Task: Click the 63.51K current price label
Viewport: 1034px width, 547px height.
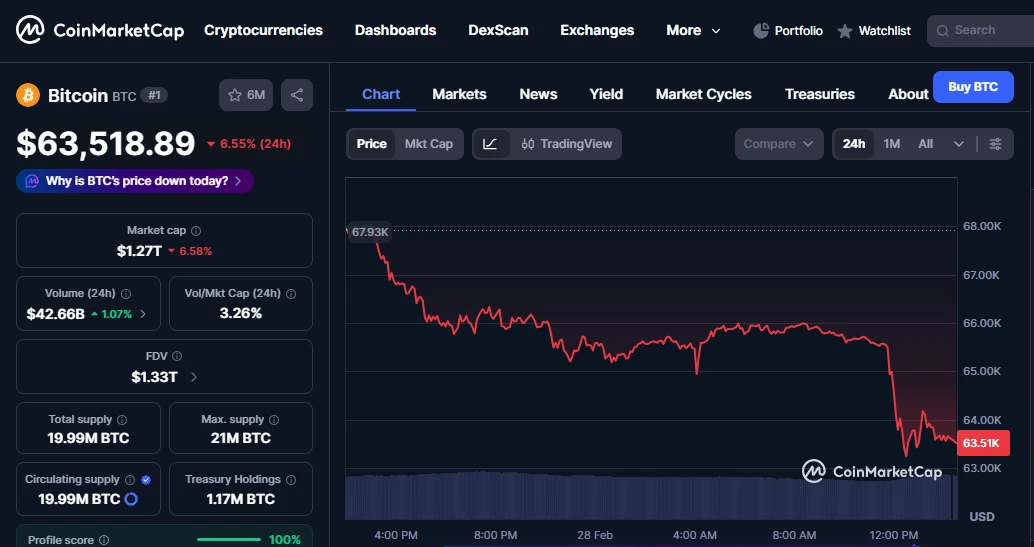Action: pyautogui.click(x=982, y=443)
